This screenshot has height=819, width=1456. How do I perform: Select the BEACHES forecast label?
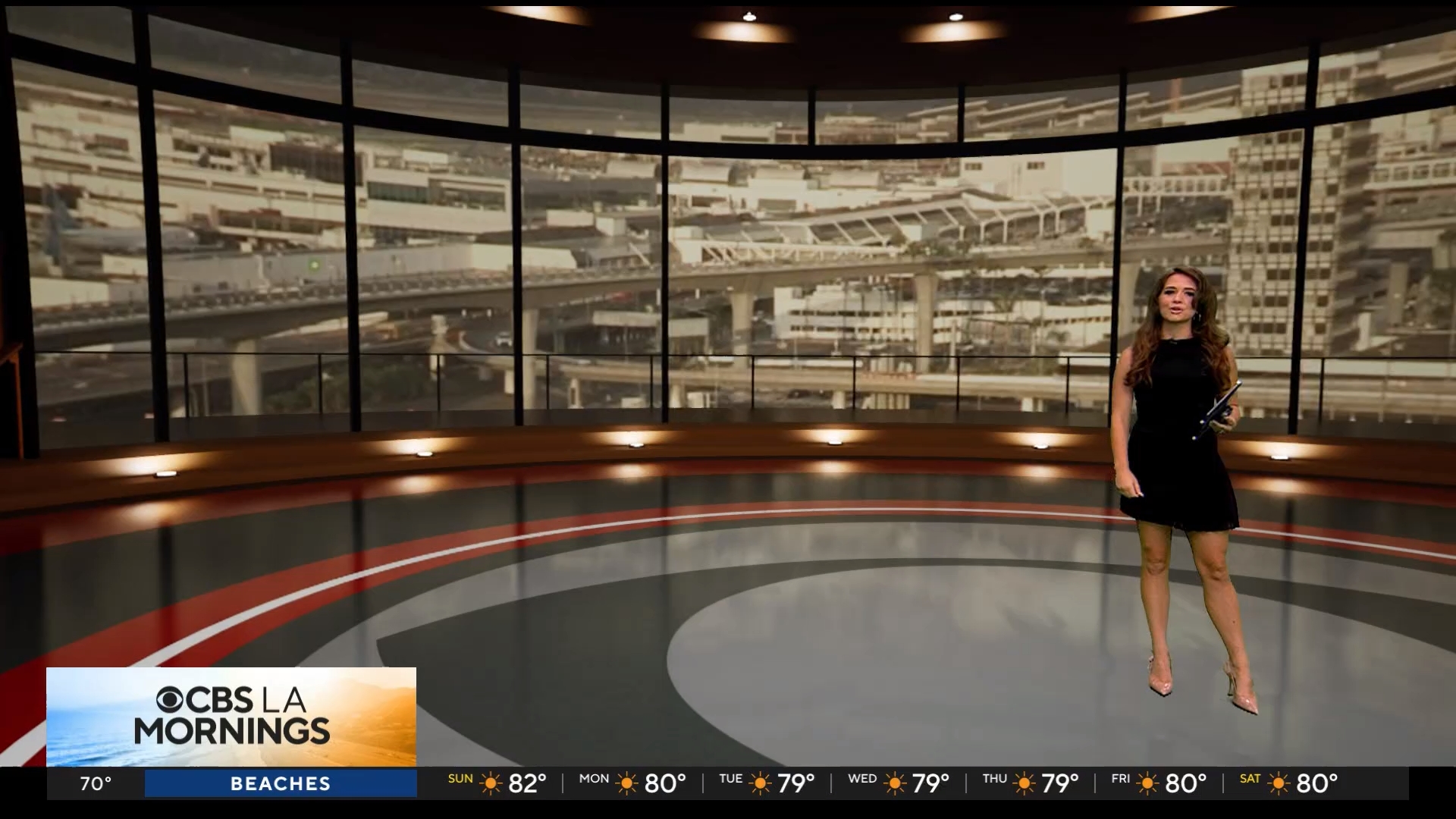281,783
